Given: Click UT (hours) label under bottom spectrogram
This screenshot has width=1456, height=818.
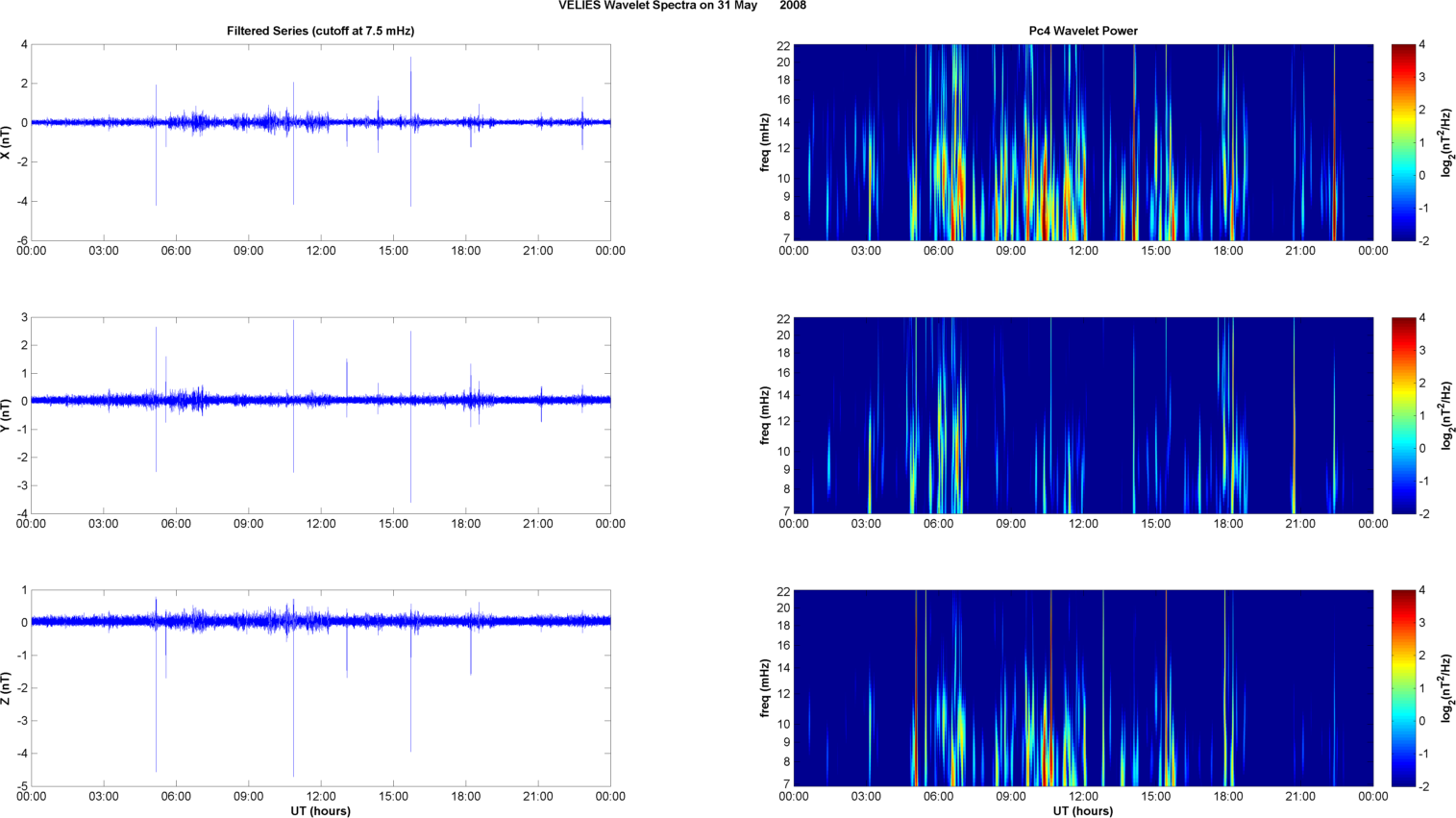Looking at the screenshot, I should pos(1083,811).
